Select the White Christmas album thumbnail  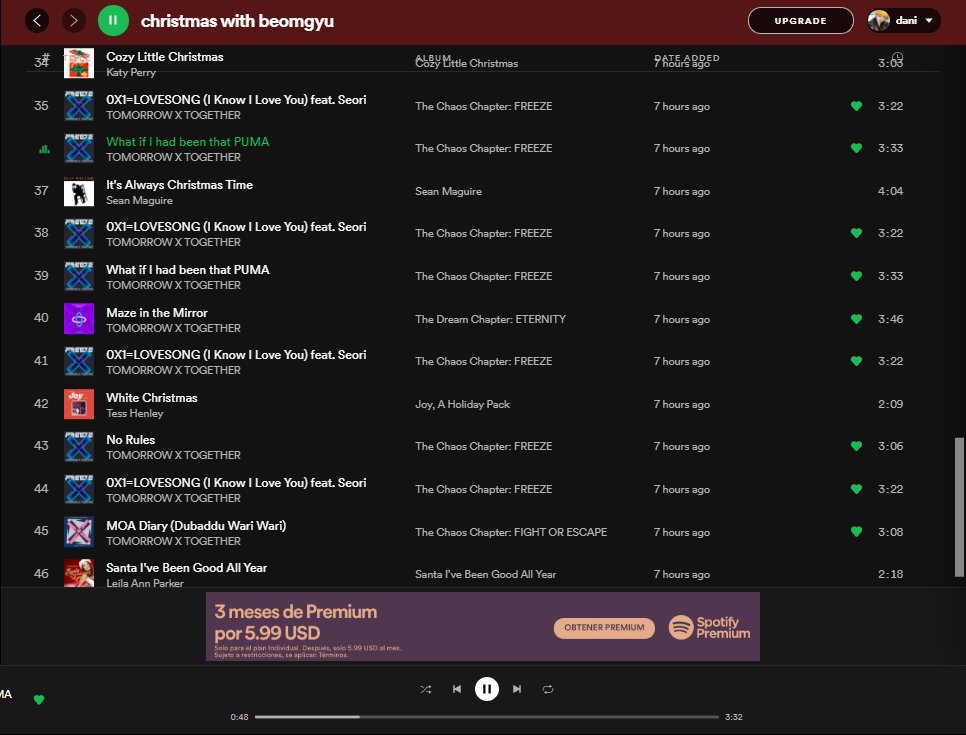point(79,404)
